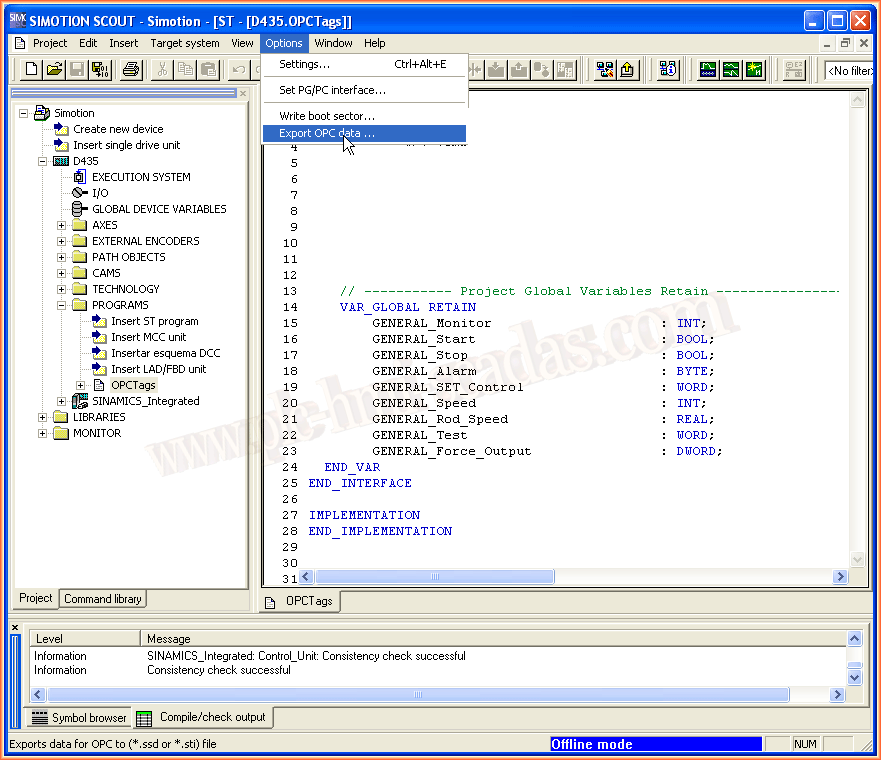Image resolution: width=881 pixels, height=760 pixels.
Task: Select Export OPC data menu entry
Action: [x=327, y=133]
